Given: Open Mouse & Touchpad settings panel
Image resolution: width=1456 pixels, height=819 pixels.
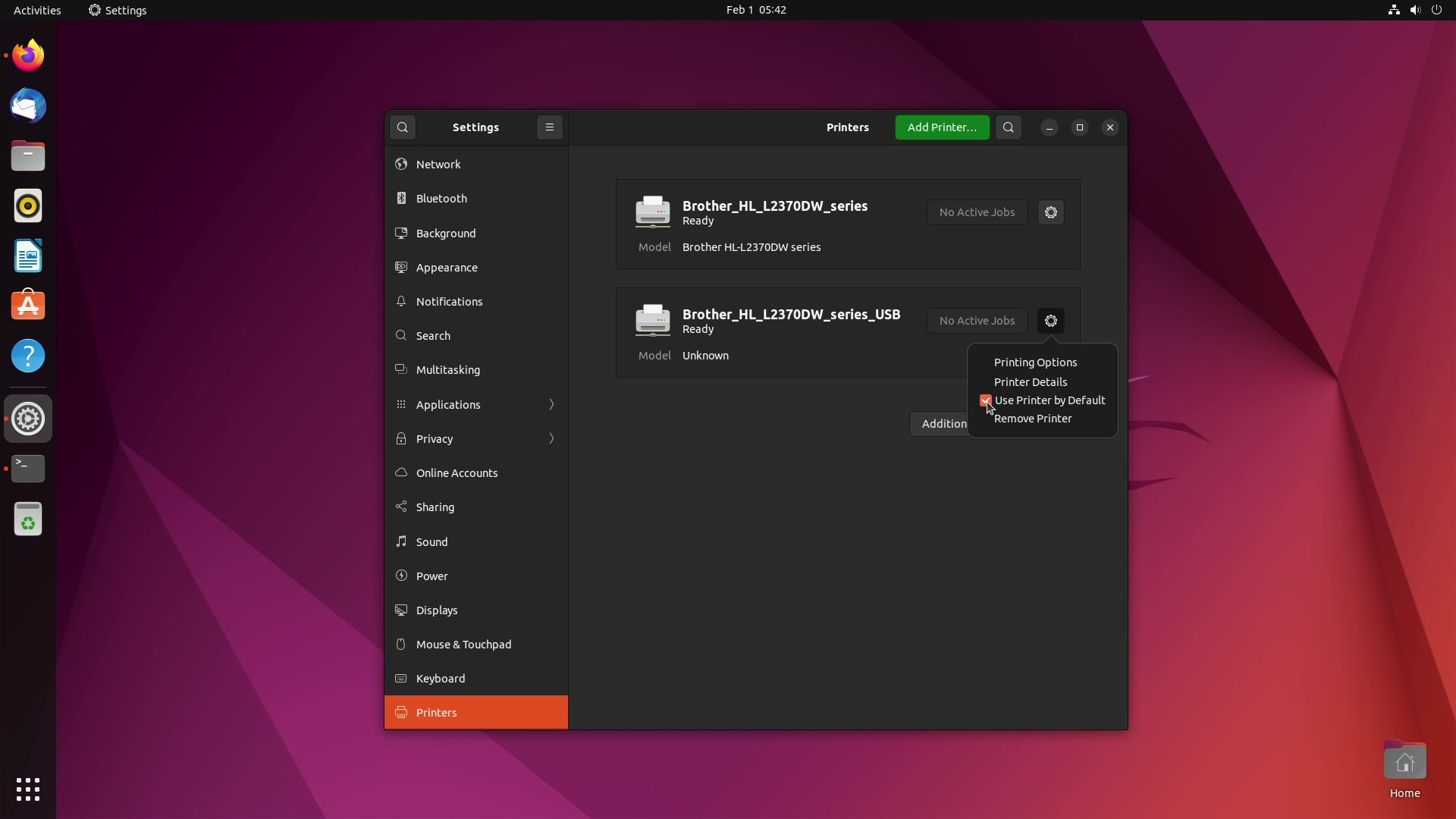Looking at the screenshot, I should 476,645.
